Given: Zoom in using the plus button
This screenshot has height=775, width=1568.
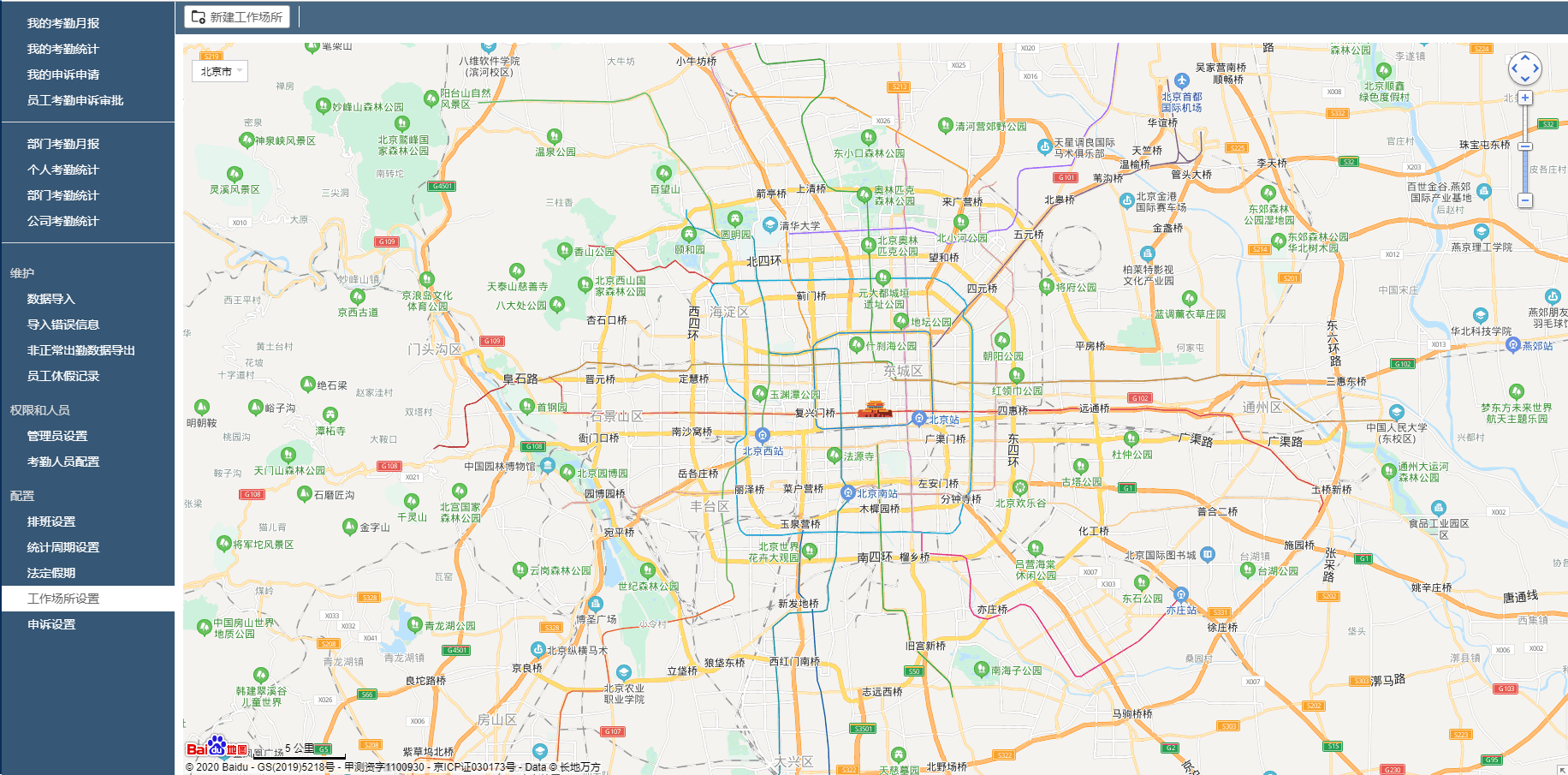Looking at the screenshot, I should point(1525,98).
